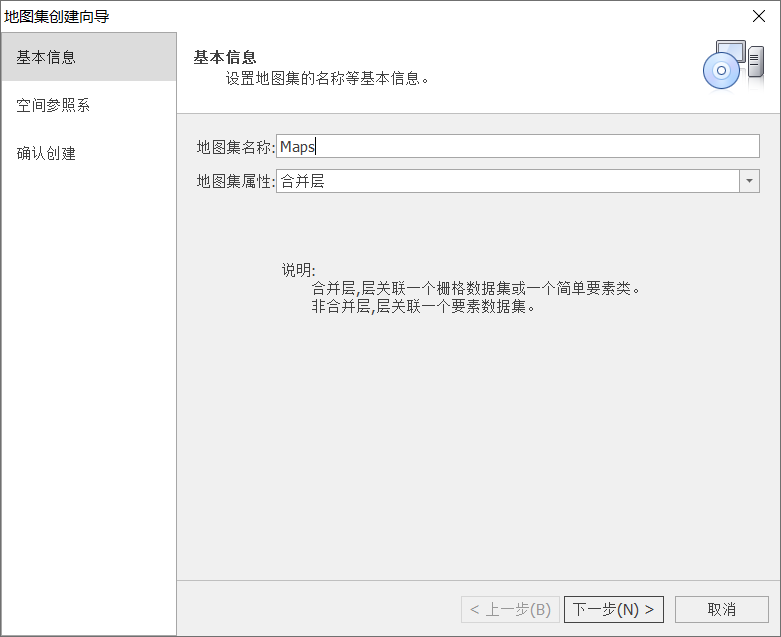781x637 pixels.
Task: Close the 地图集创建向导 dialog window
Action: [759, 15]
